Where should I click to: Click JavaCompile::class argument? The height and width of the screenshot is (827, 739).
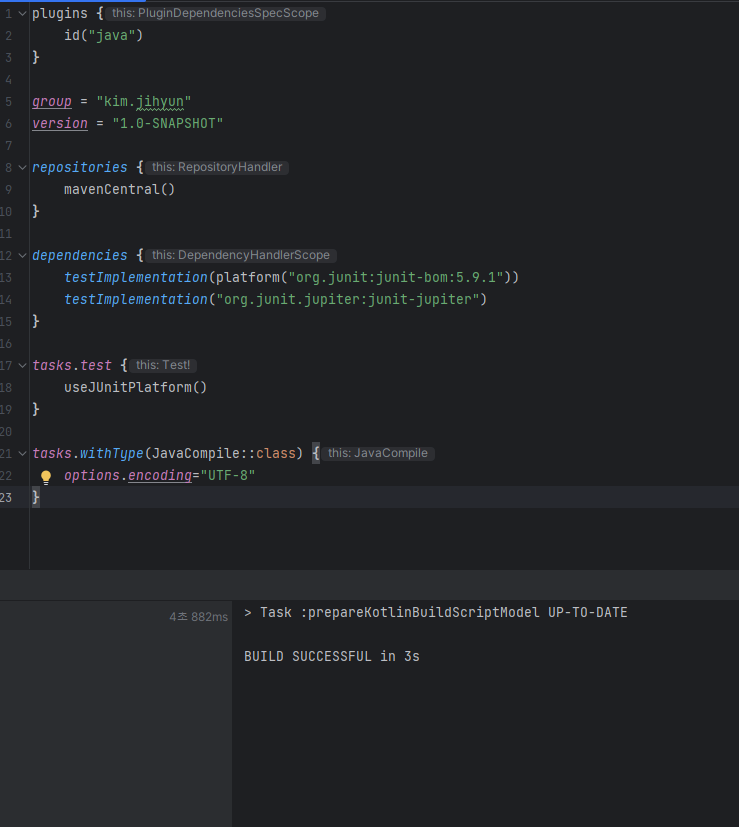[224, 454]
